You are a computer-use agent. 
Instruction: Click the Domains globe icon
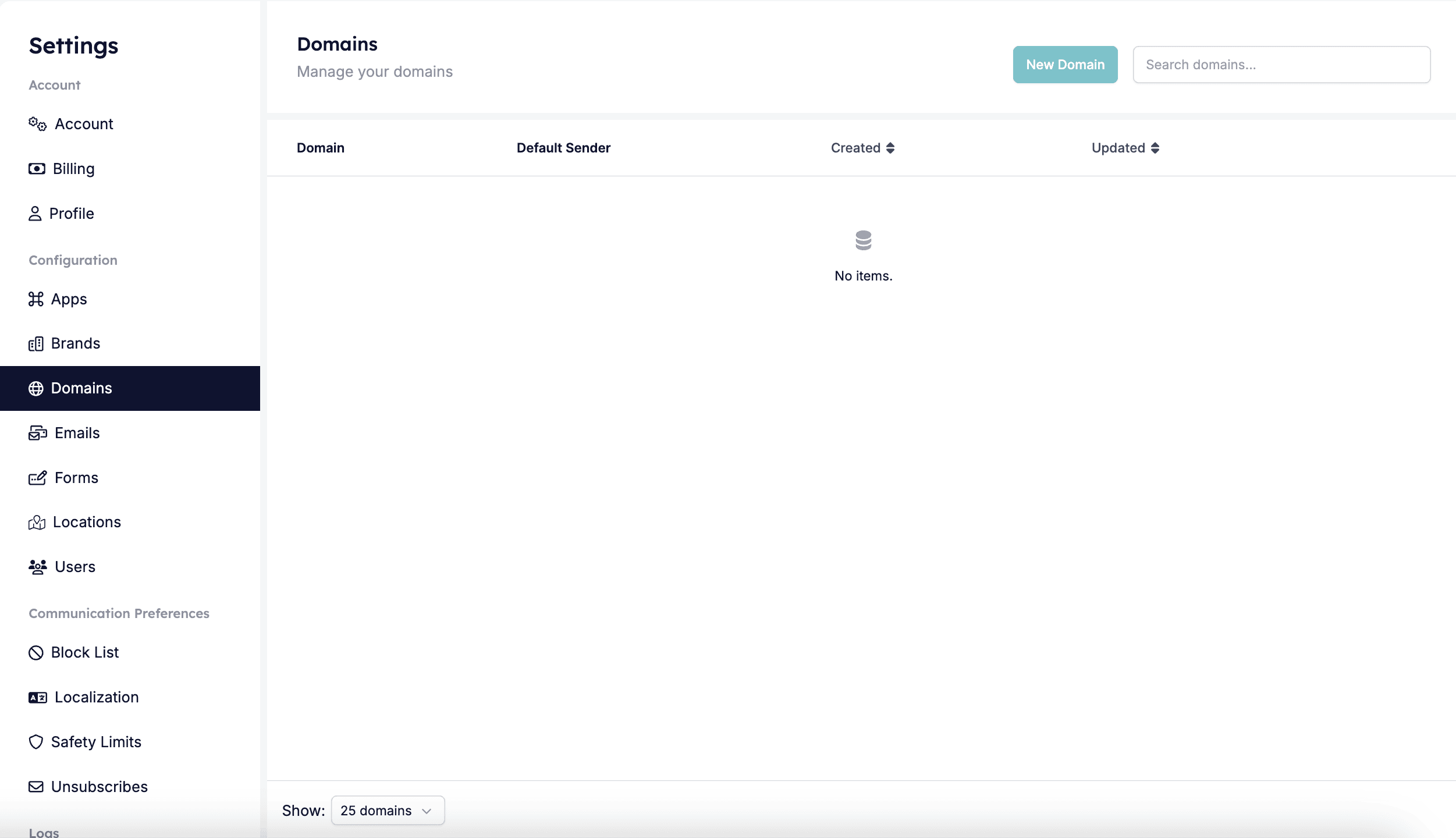(36, 389)
